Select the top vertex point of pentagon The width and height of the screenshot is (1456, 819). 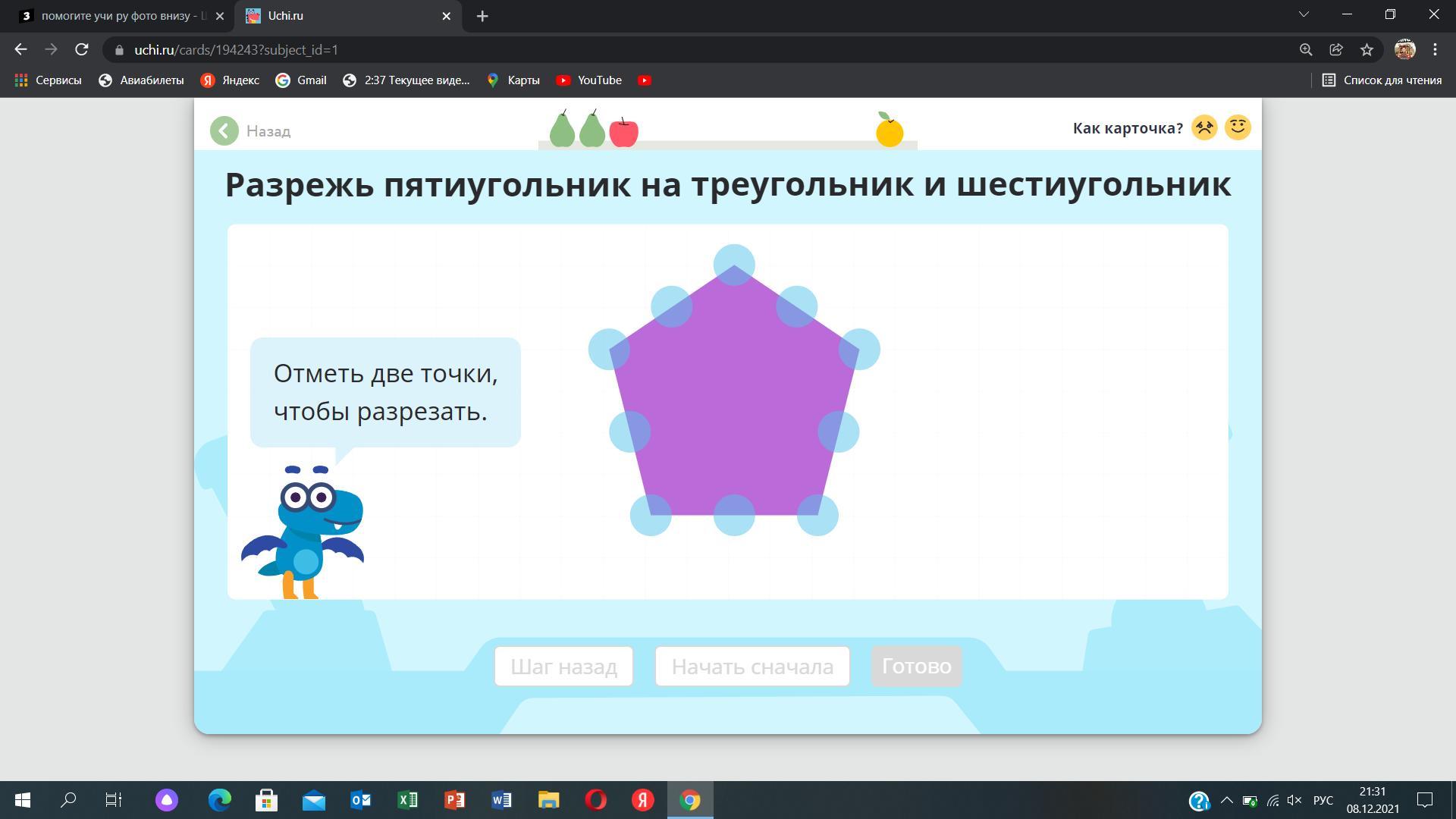click(x=734, y=265)
